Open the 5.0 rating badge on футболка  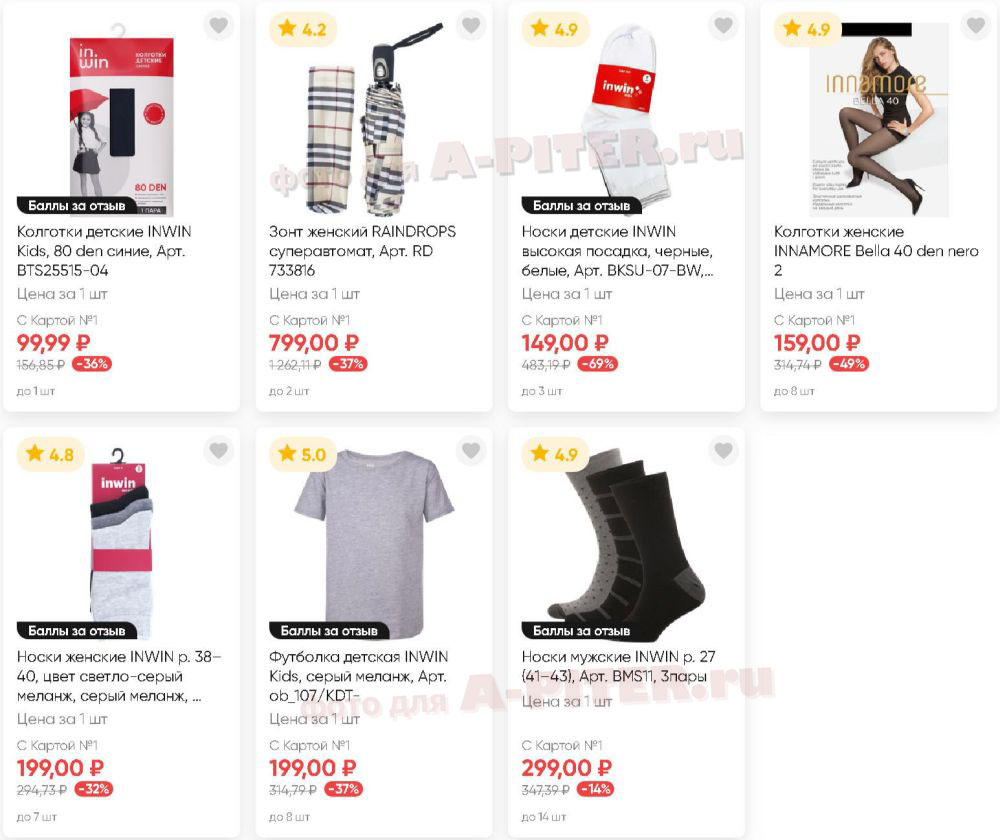(303, 455)
